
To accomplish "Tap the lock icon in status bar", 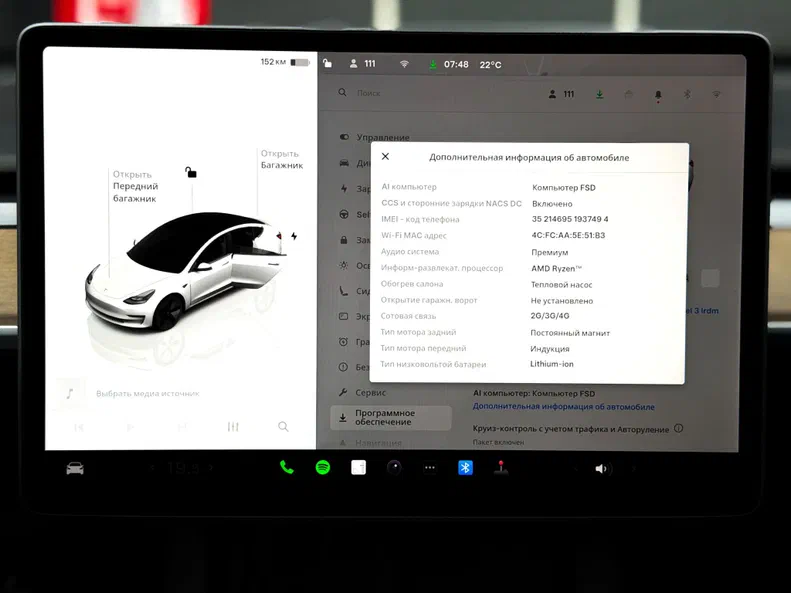I will pos(327,63).
